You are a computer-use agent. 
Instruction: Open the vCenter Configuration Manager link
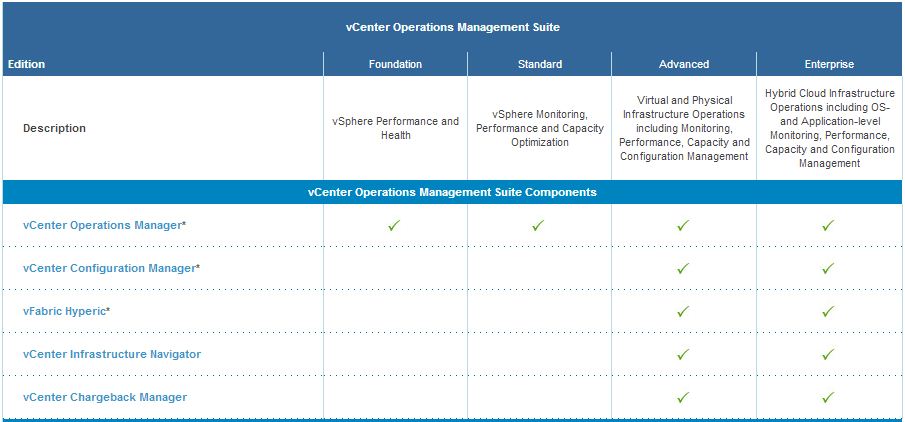108,268
